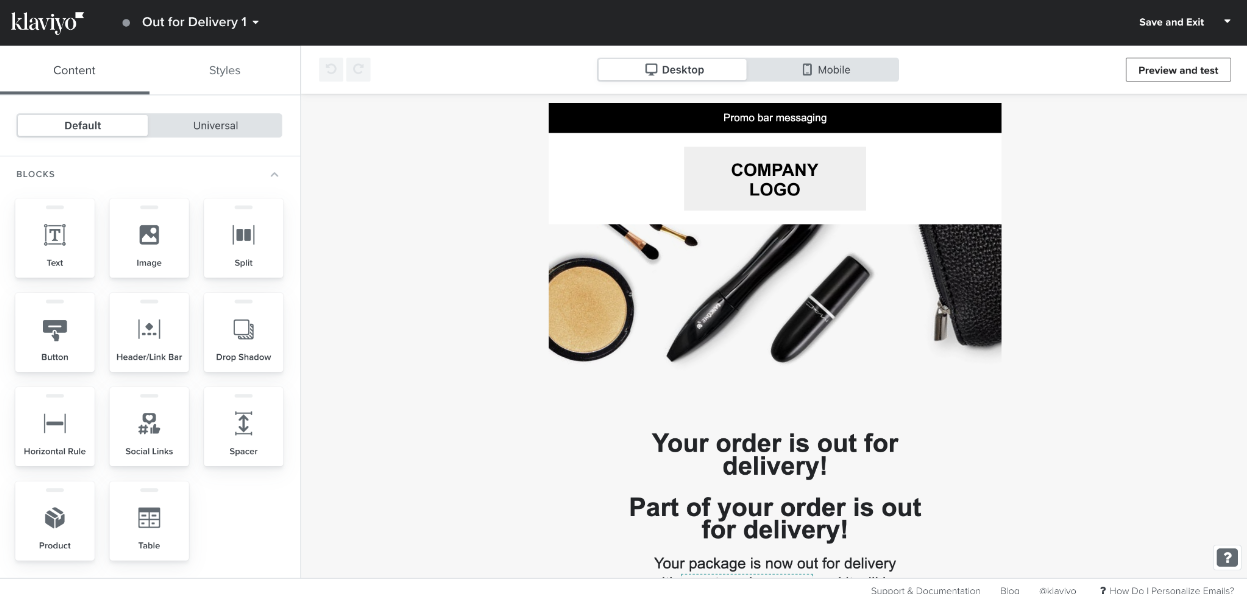
Task: Choose the Social Links block
Action: click(x=149, y=427)
